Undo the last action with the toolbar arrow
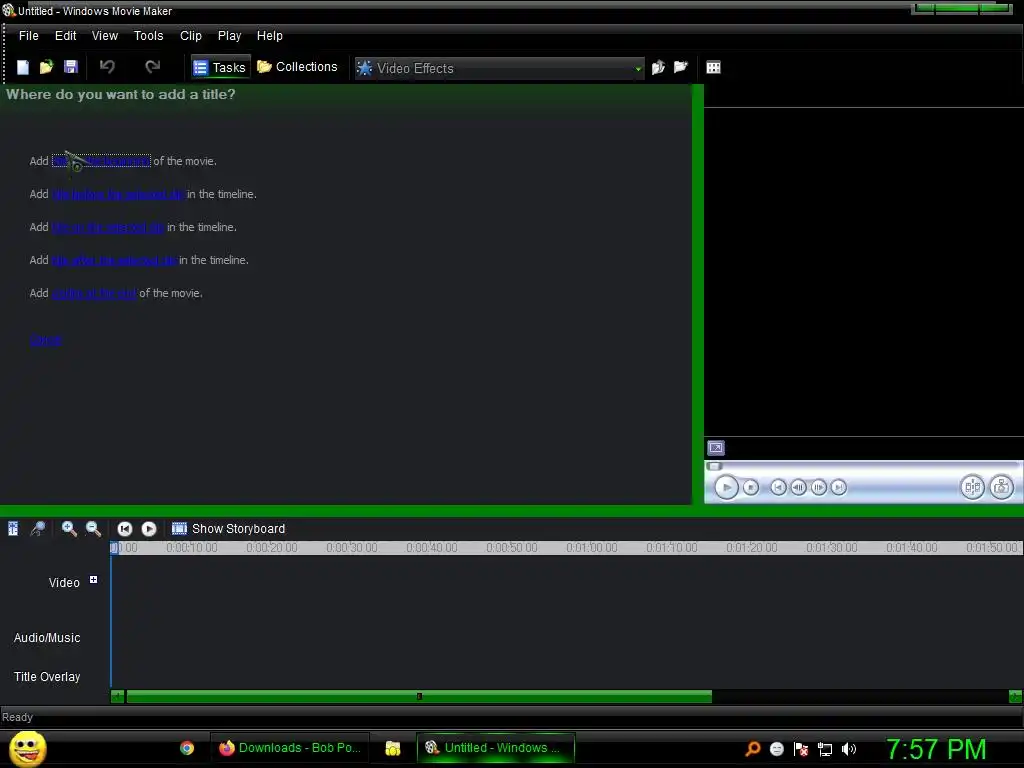Viewport: 1024px width, 768px height. [107, 67]
